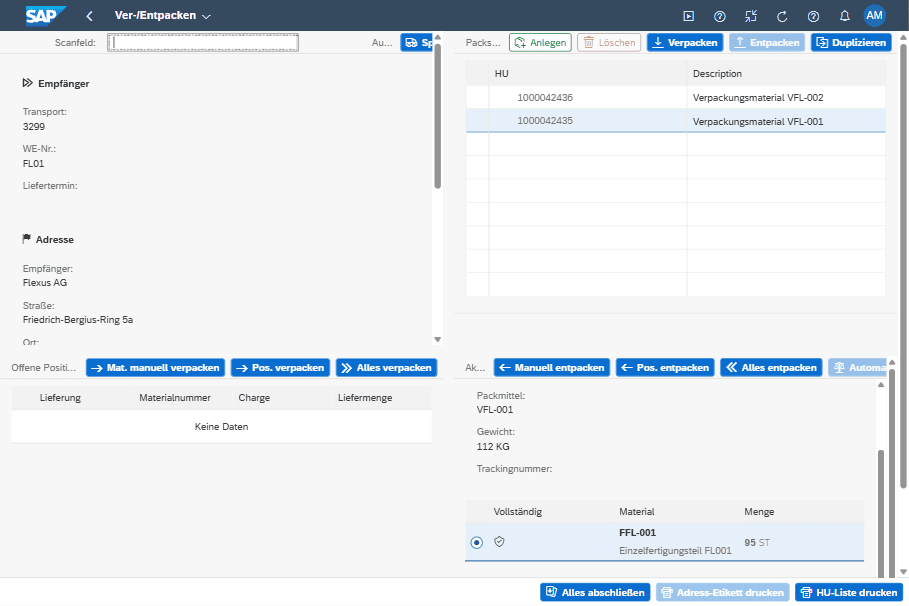The height and width of the screenshot is (606, 909).
Task: Click the Material column header
Action: (637, 511)
